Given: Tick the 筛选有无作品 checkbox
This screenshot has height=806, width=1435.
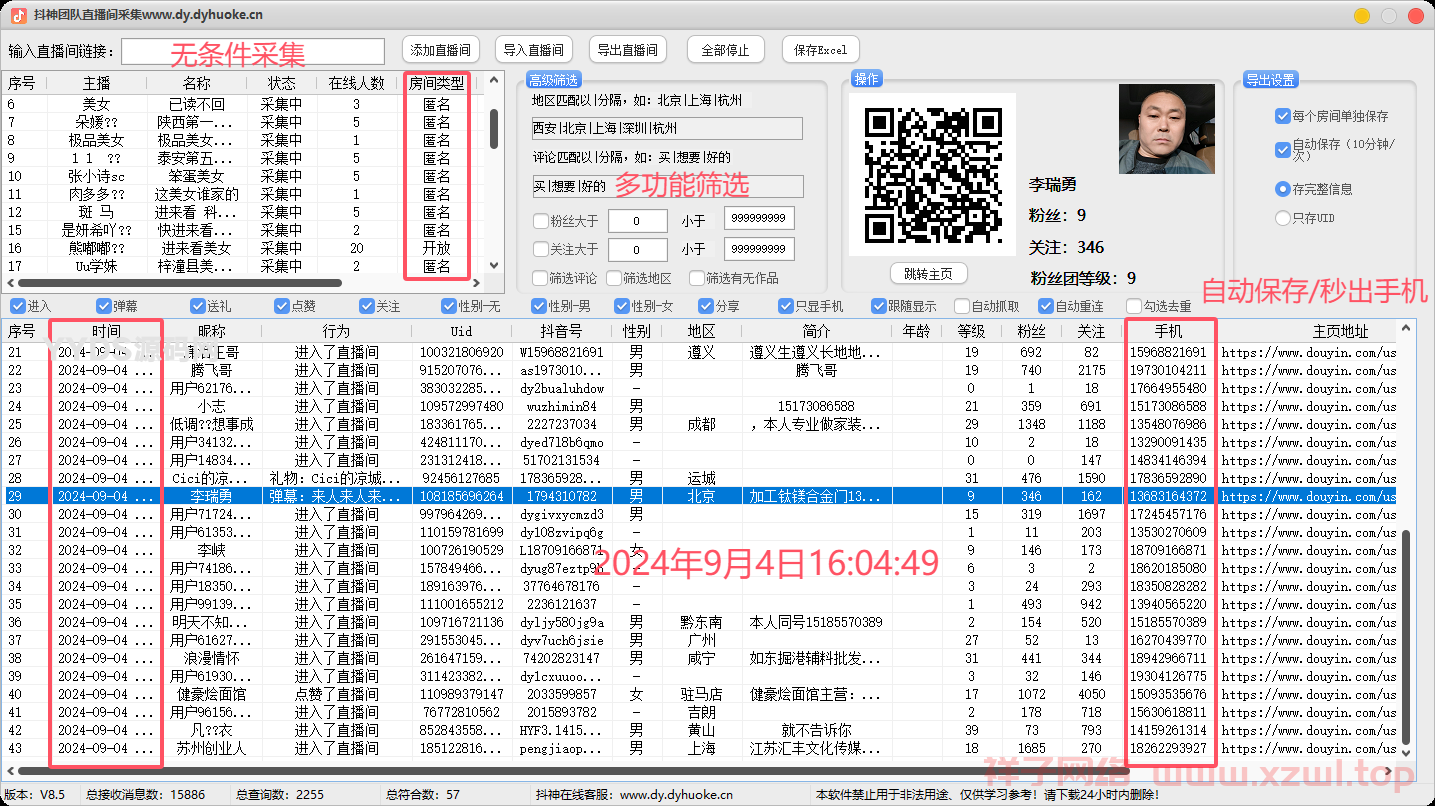Looking at the screenshot, I should [x=697, y=279].
